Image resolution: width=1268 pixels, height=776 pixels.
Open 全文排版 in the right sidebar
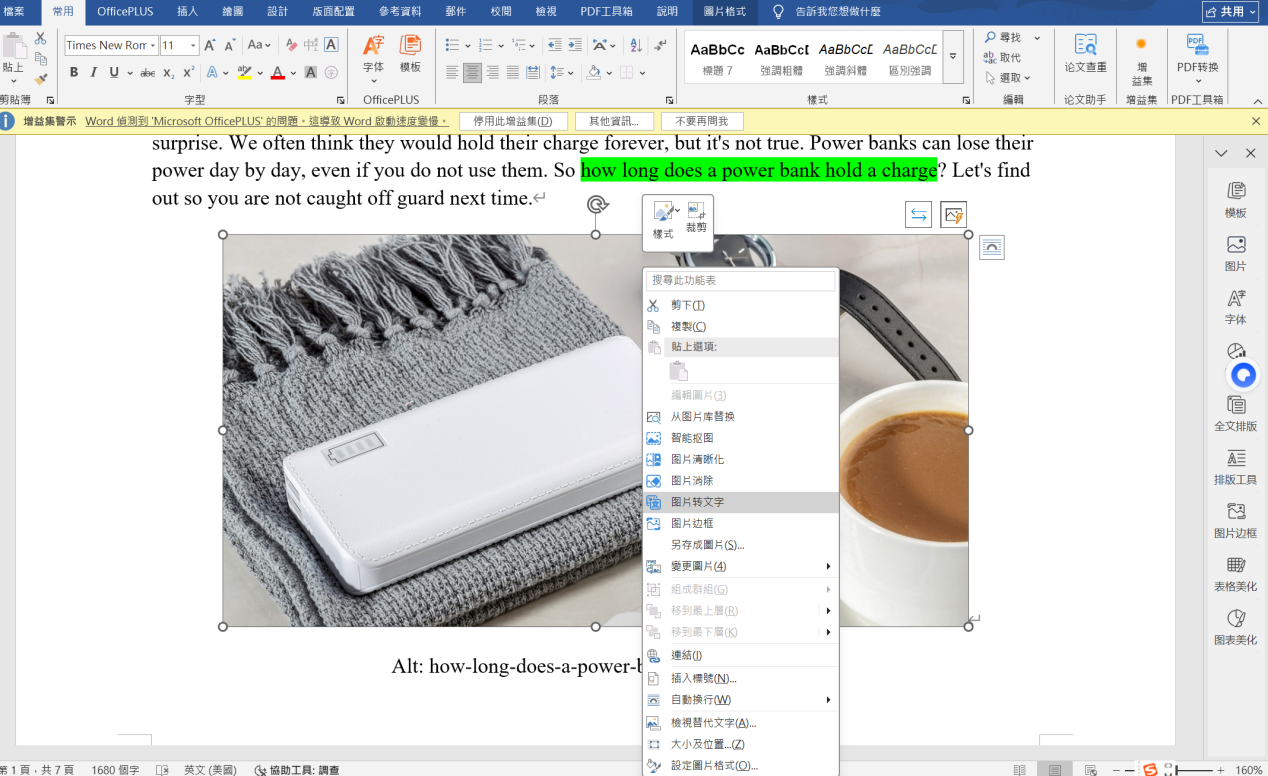point(1235,413)
